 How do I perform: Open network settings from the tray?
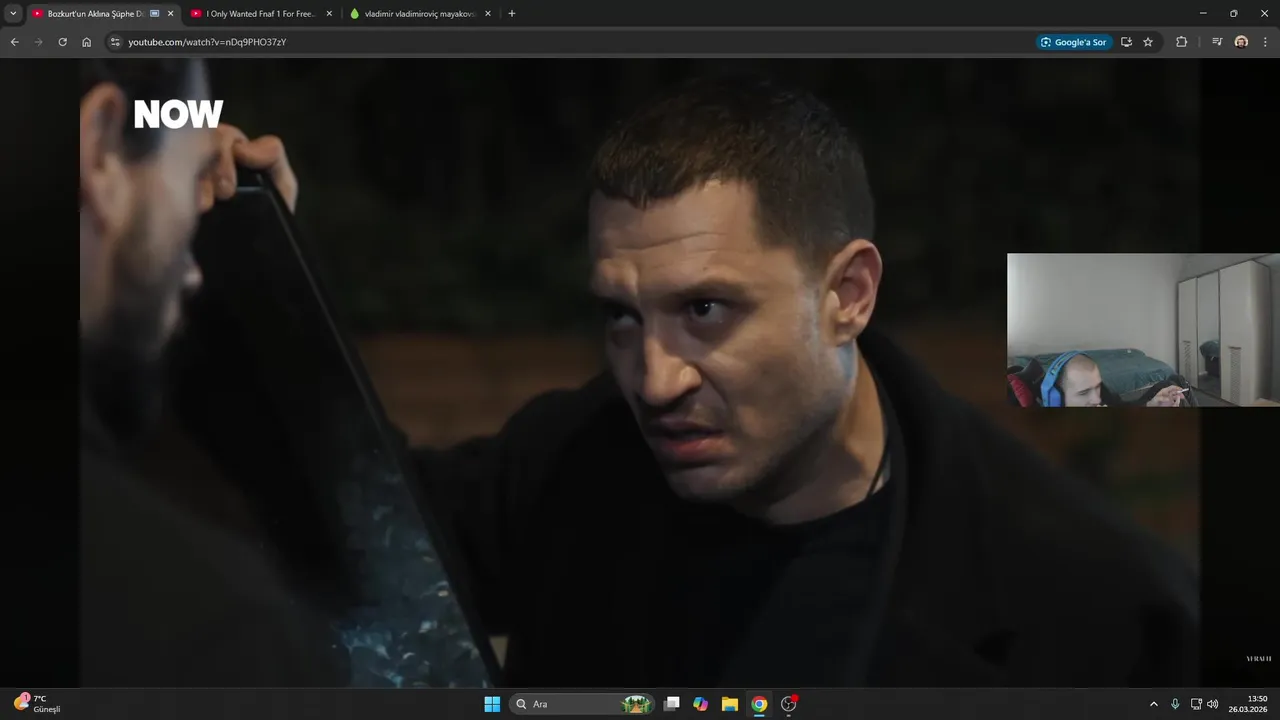(1196, 704)
